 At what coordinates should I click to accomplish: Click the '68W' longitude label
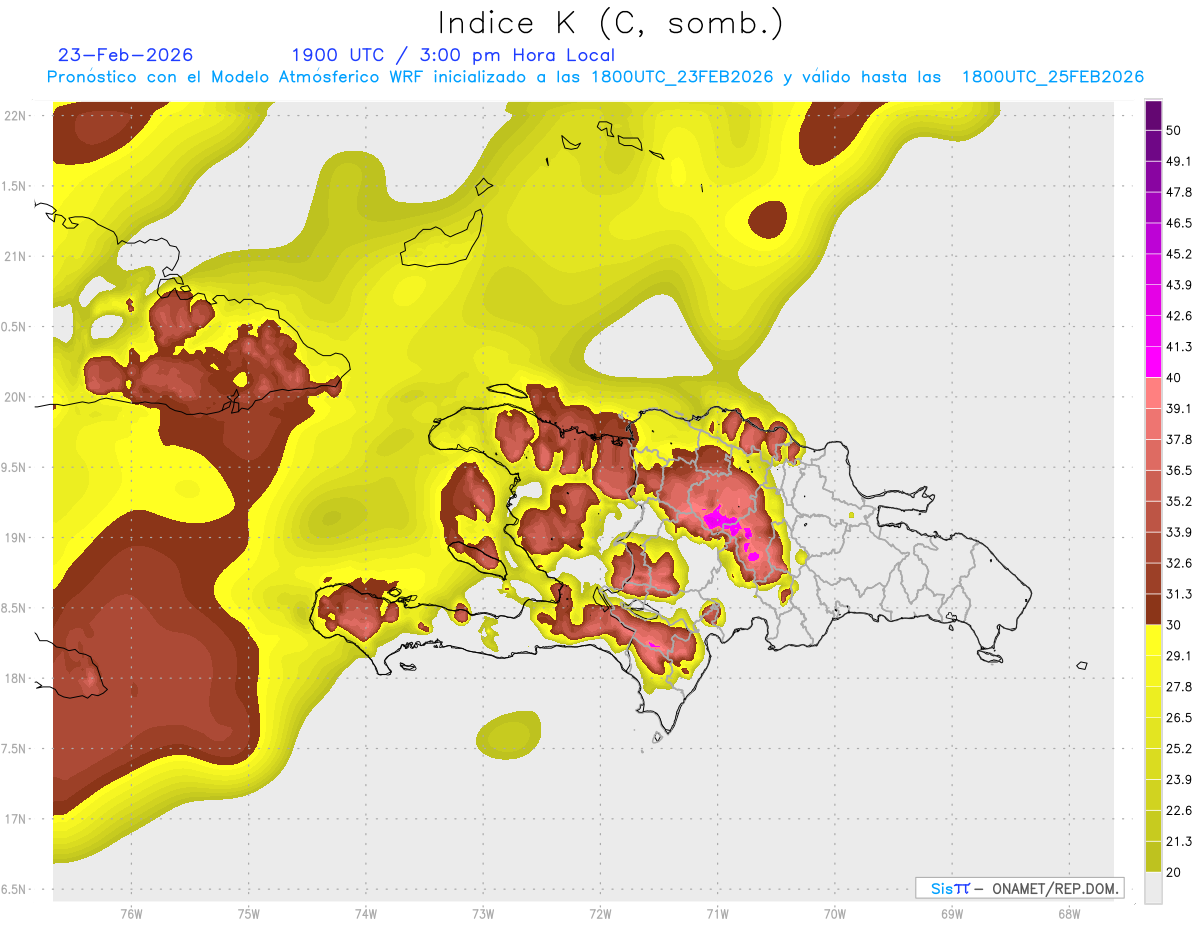click(x=1068, y=913)
